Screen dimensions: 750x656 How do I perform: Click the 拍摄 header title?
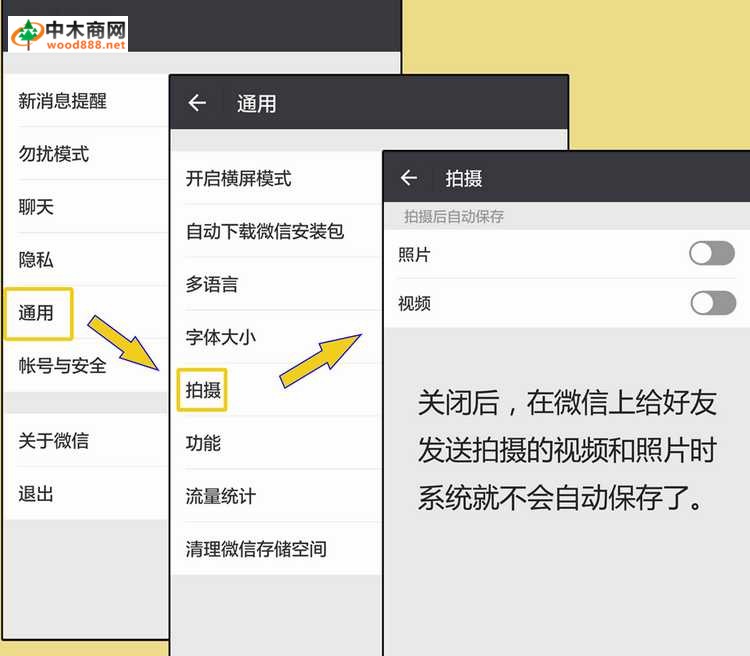pos(463,178)
